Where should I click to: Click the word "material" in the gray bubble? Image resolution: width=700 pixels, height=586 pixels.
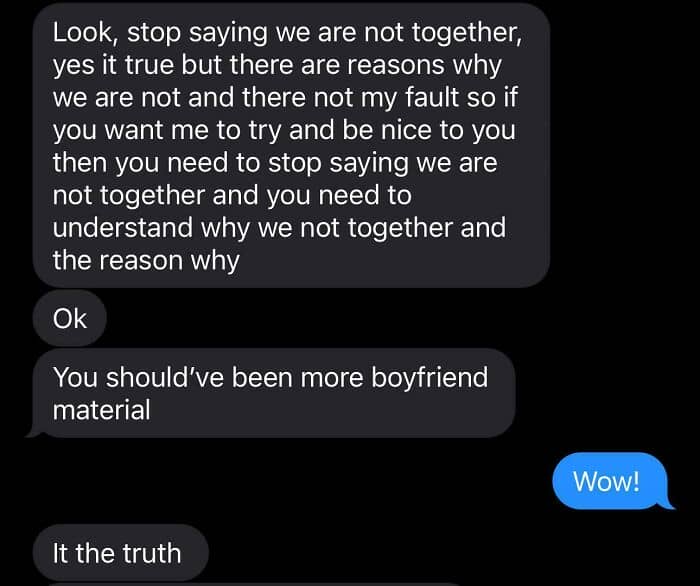click(101, 410)
